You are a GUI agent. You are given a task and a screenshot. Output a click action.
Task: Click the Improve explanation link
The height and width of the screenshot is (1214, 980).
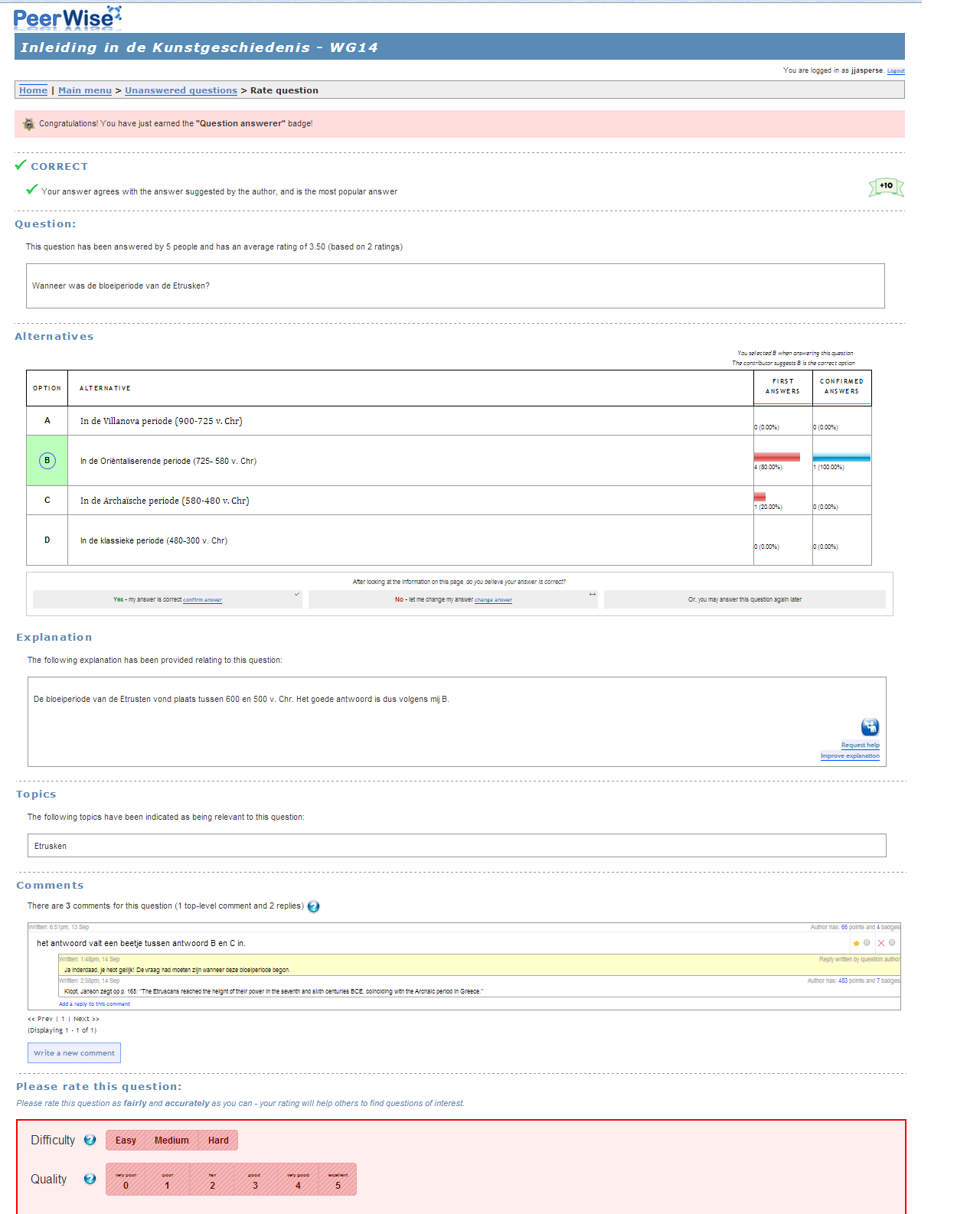(850, 755)
